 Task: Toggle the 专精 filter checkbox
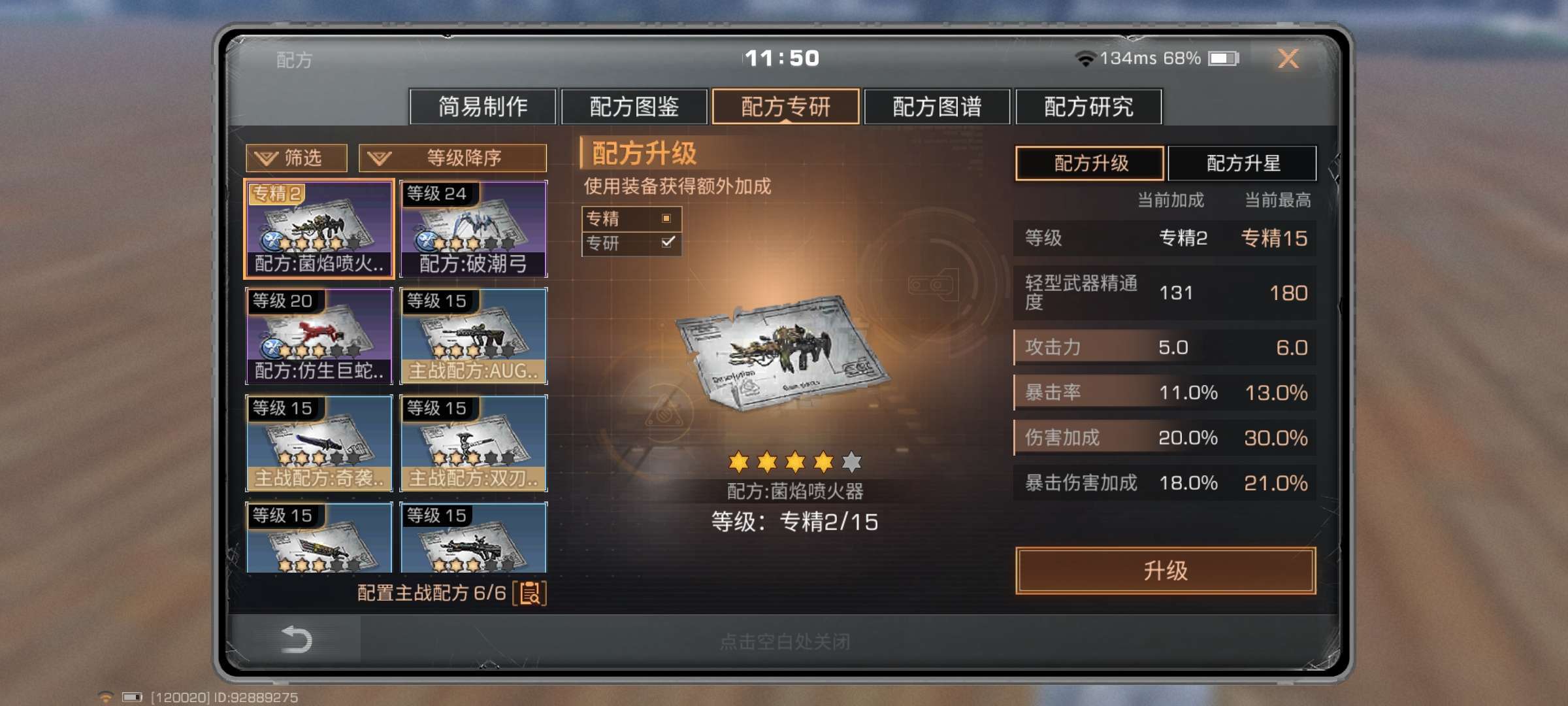666,218
